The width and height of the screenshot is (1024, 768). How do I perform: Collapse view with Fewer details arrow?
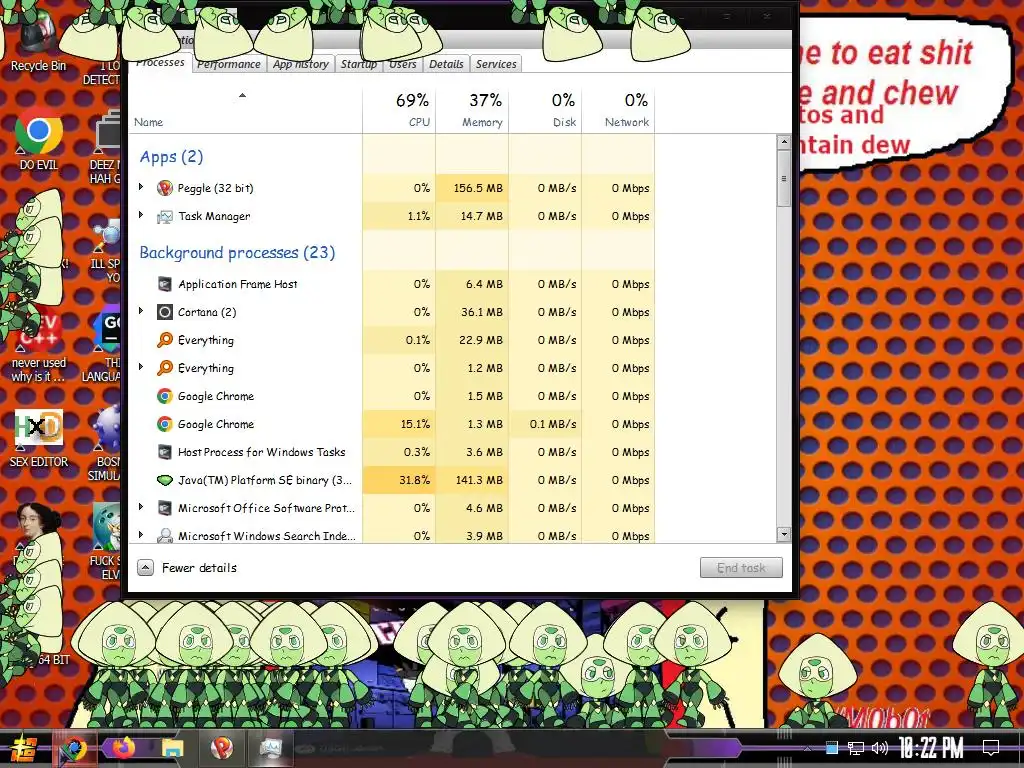(146, 568)
